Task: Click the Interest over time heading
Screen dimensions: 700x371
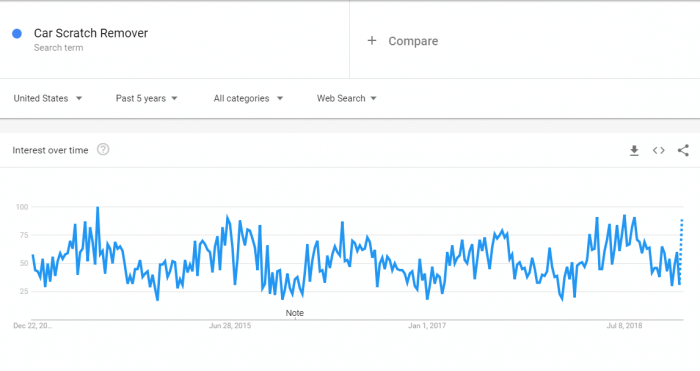Action: (50, 150)
